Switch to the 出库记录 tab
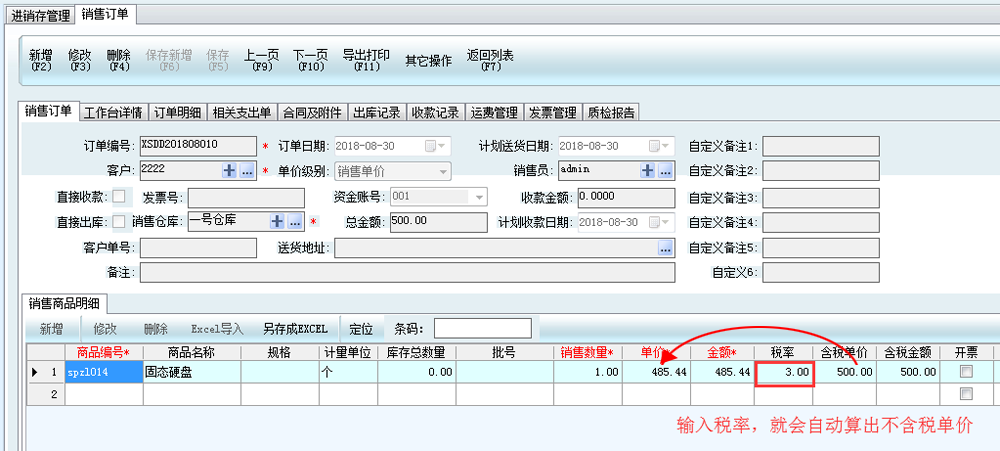Image resolution: width=1000 pixels, height=451 pixels. click(378, 113)
